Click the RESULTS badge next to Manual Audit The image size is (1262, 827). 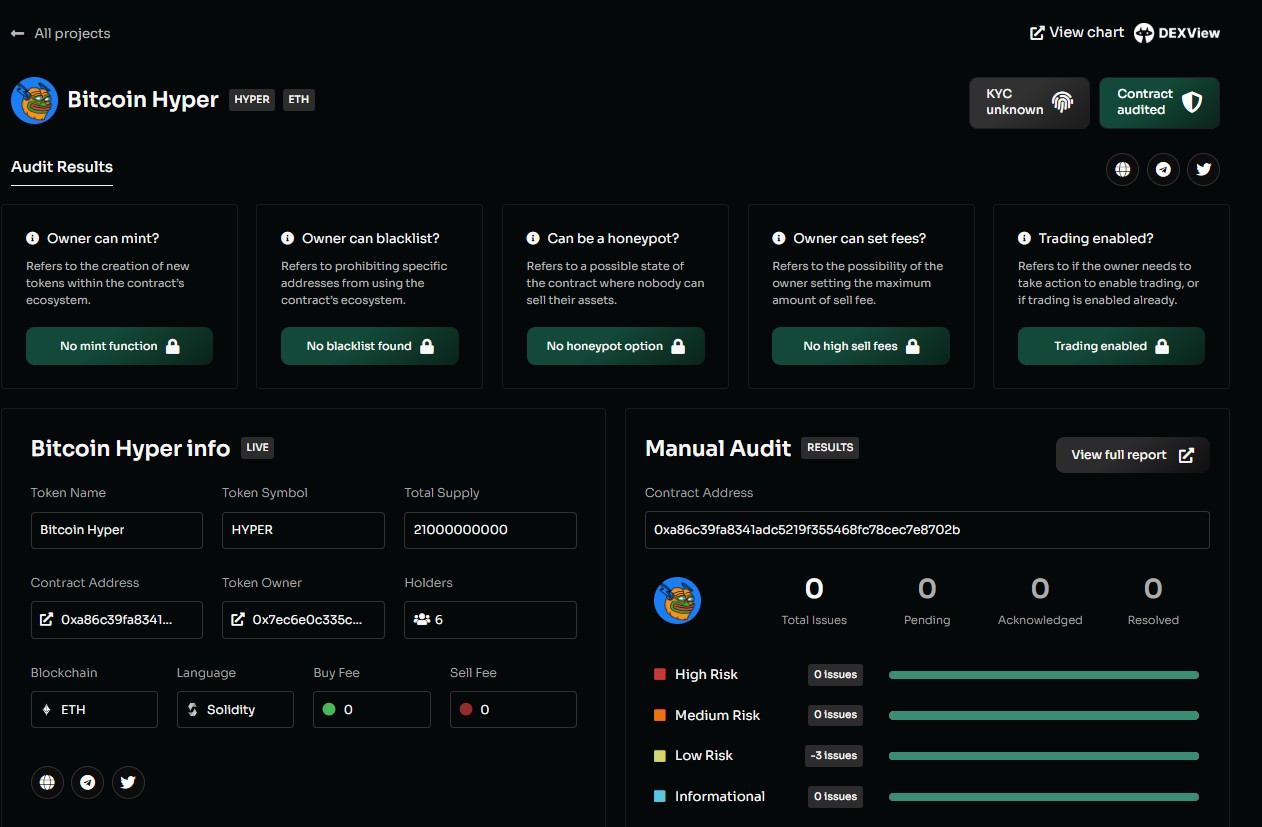tap(830, 448)
